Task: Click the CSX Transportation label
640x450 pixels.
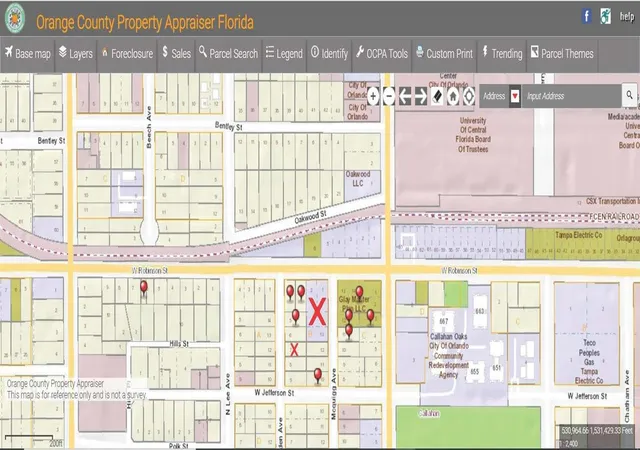Action: (611, 201)
